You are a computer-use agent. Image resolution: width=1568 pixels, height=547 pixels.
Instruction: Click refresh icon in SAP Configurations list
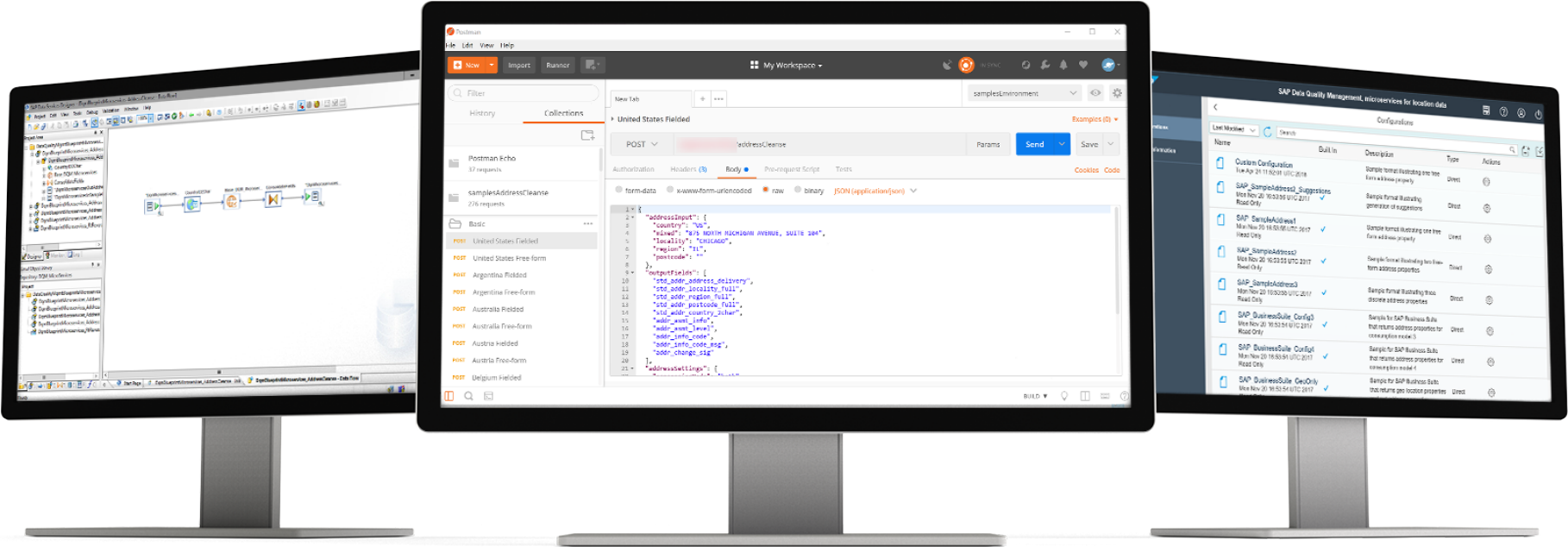point(1267,132)
